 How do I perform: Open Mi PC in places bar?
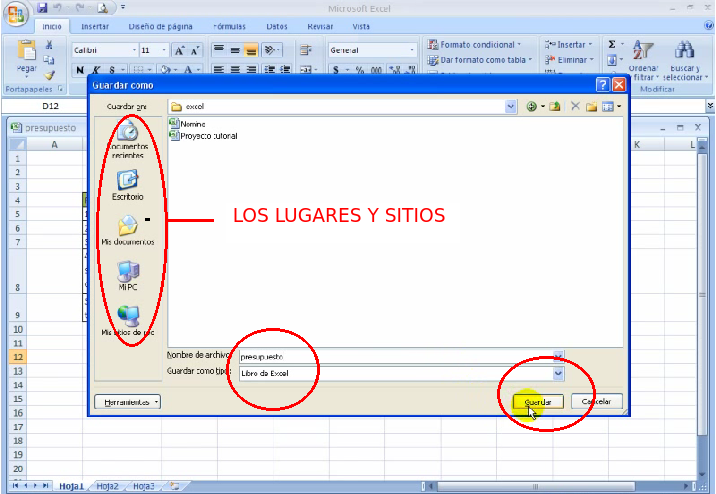pyautogui.click(x=128, y=275)
